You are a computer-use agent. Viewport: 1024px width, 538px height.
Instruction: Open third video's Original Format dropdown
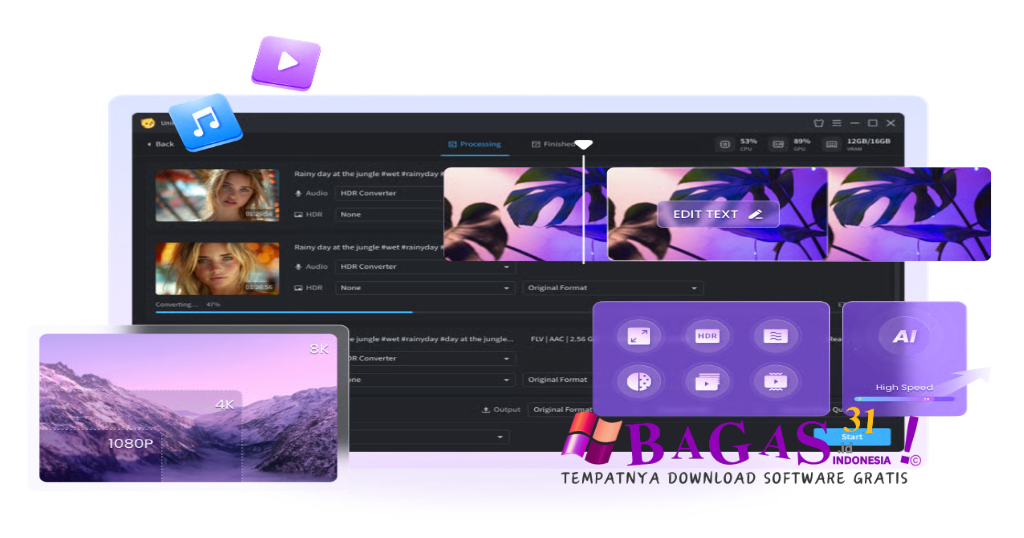[x=558, y=379]
